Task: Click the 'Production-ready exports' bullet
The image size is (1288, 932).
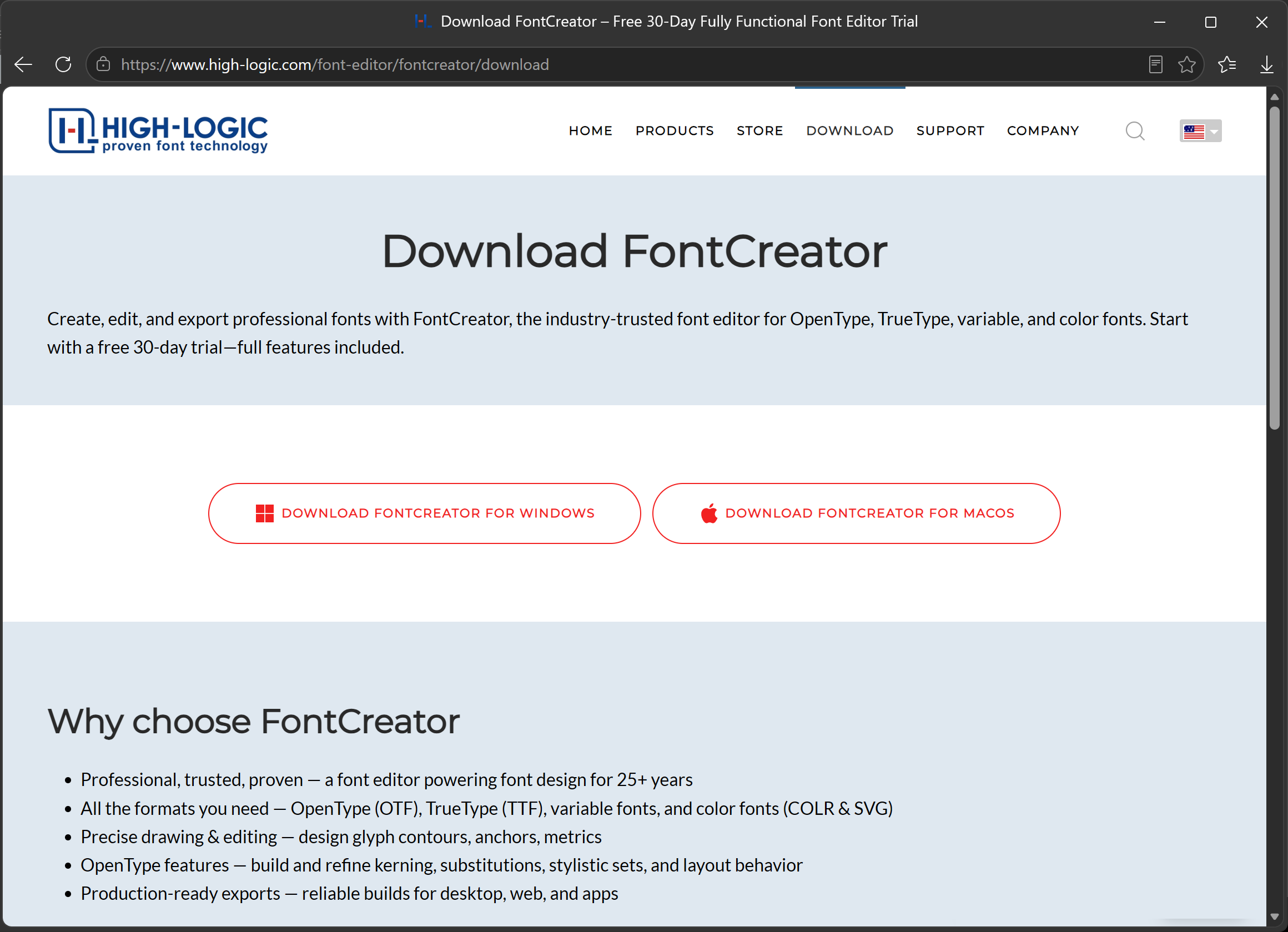Action: (x=349, y=893)
